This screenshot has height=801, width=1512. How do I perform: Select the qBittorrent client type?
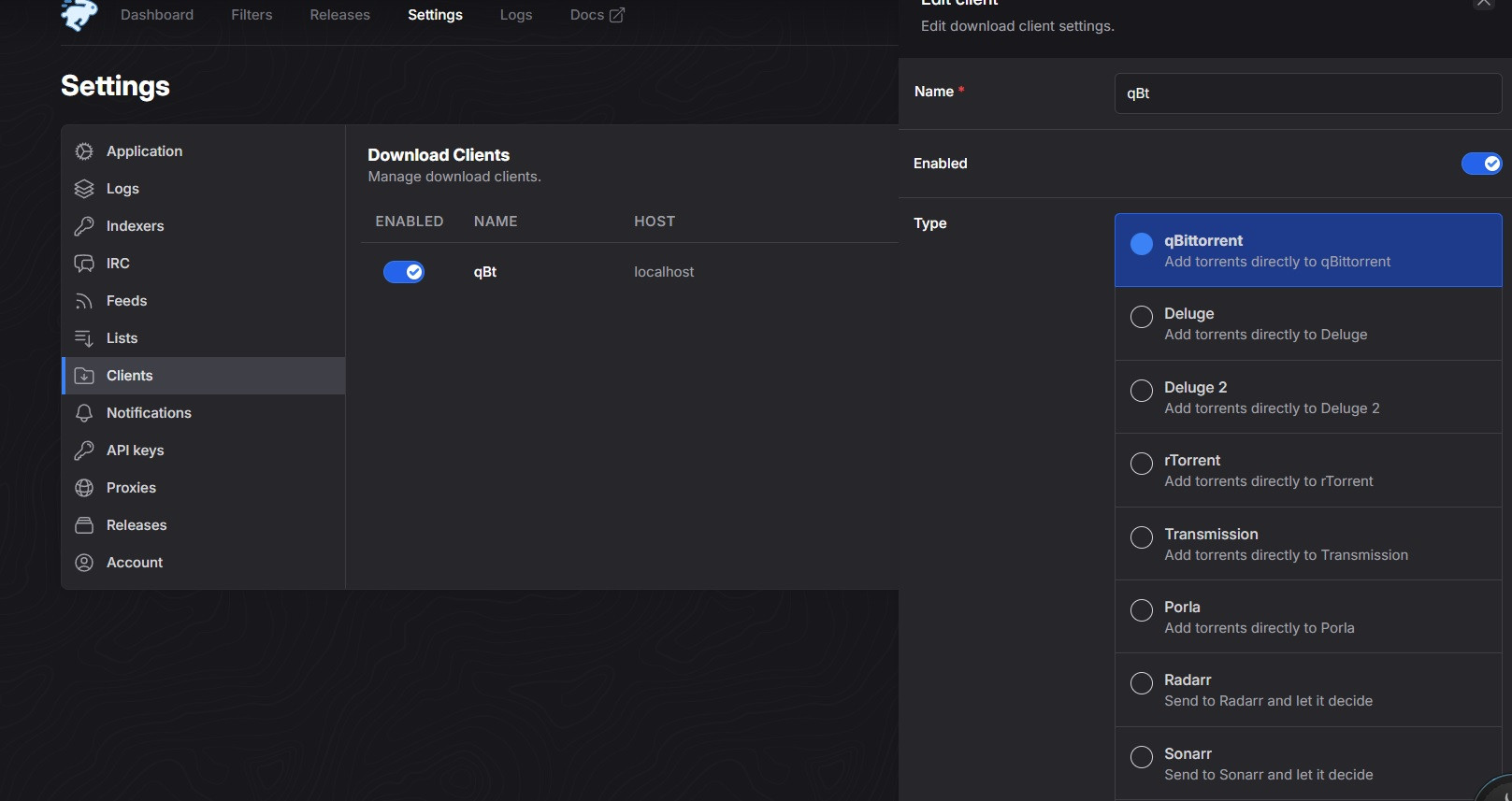(x=1308, y=250)
